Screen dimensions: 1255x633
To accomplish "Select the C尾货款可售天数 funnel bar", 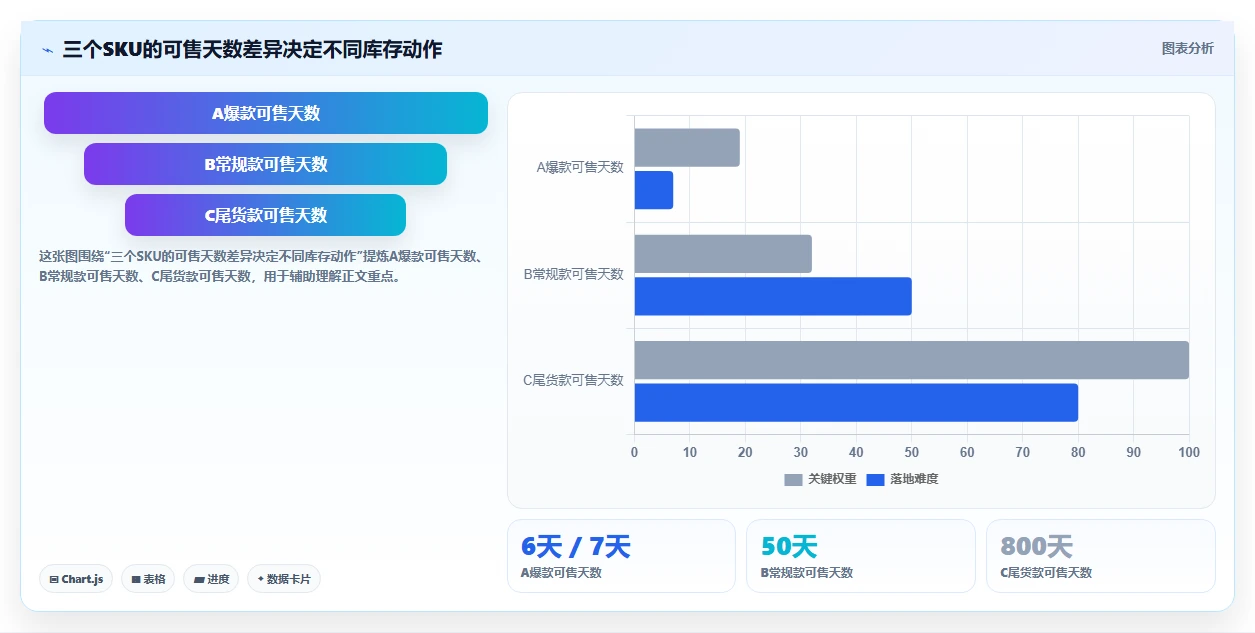I will (266, 215).
